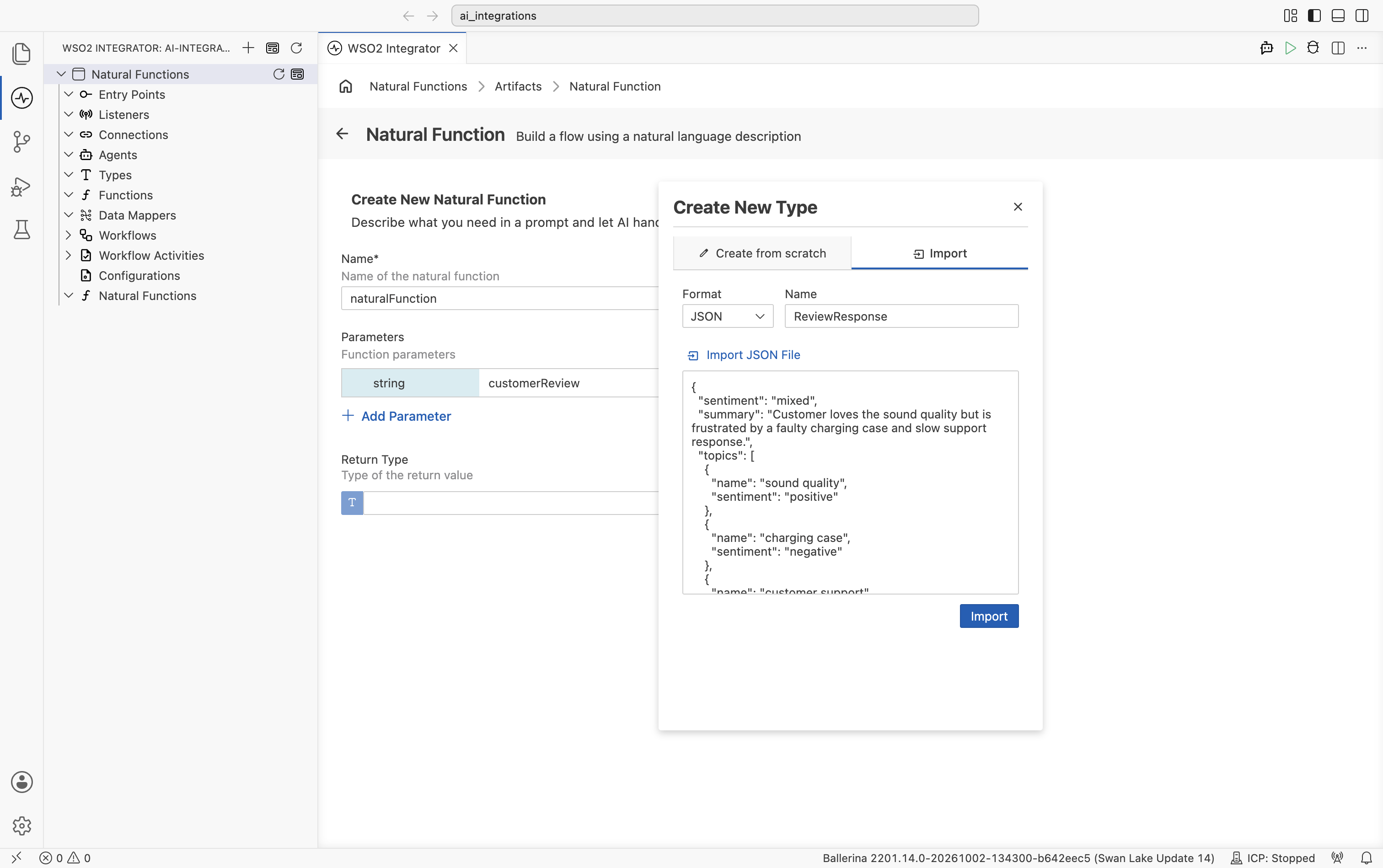1383x868 pixels.
Task: Collapse the Entry Points tree node
Action: tap(68, 94)
